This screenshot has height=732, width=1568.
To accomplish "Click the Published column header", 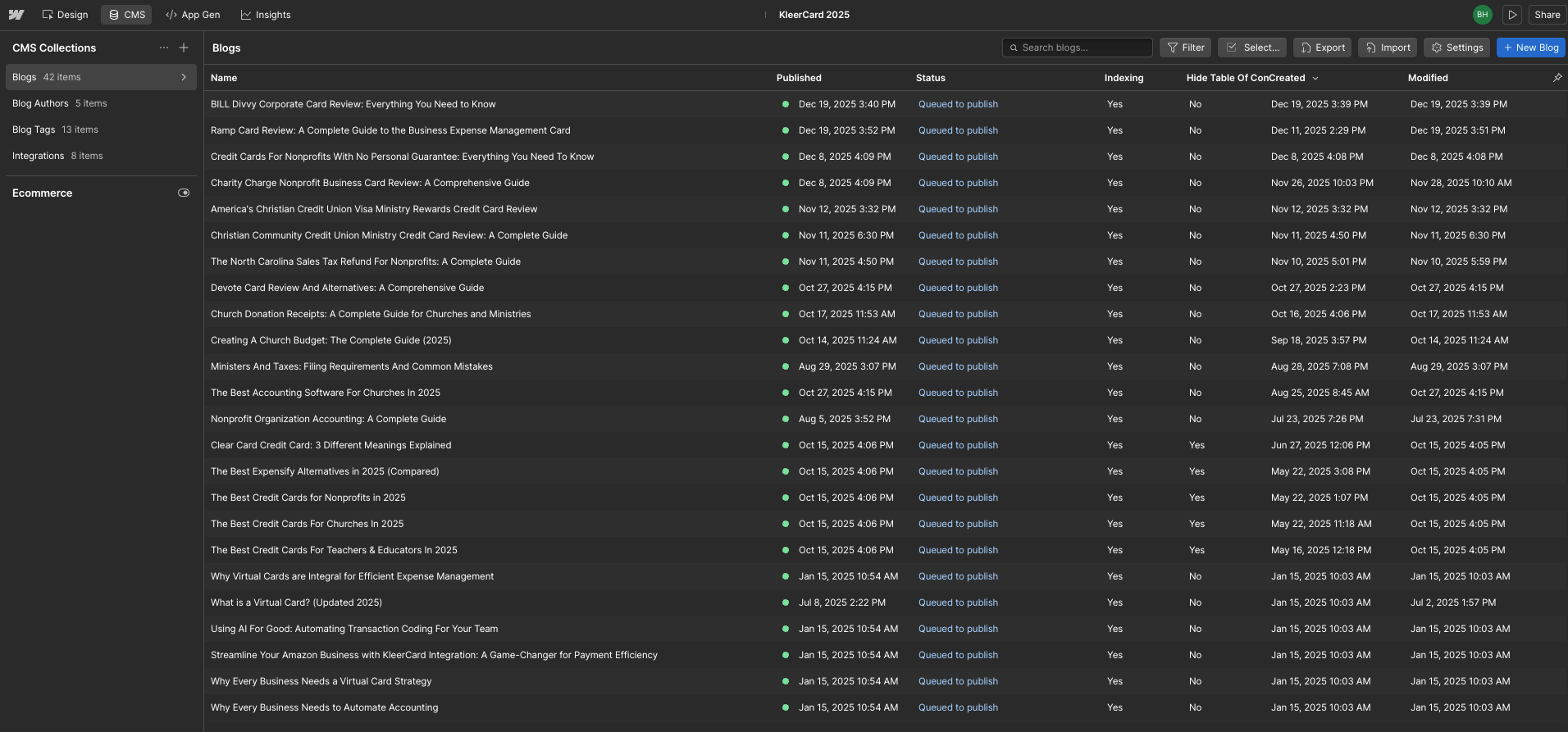I will pyautogui.click(x=799, y=78).
